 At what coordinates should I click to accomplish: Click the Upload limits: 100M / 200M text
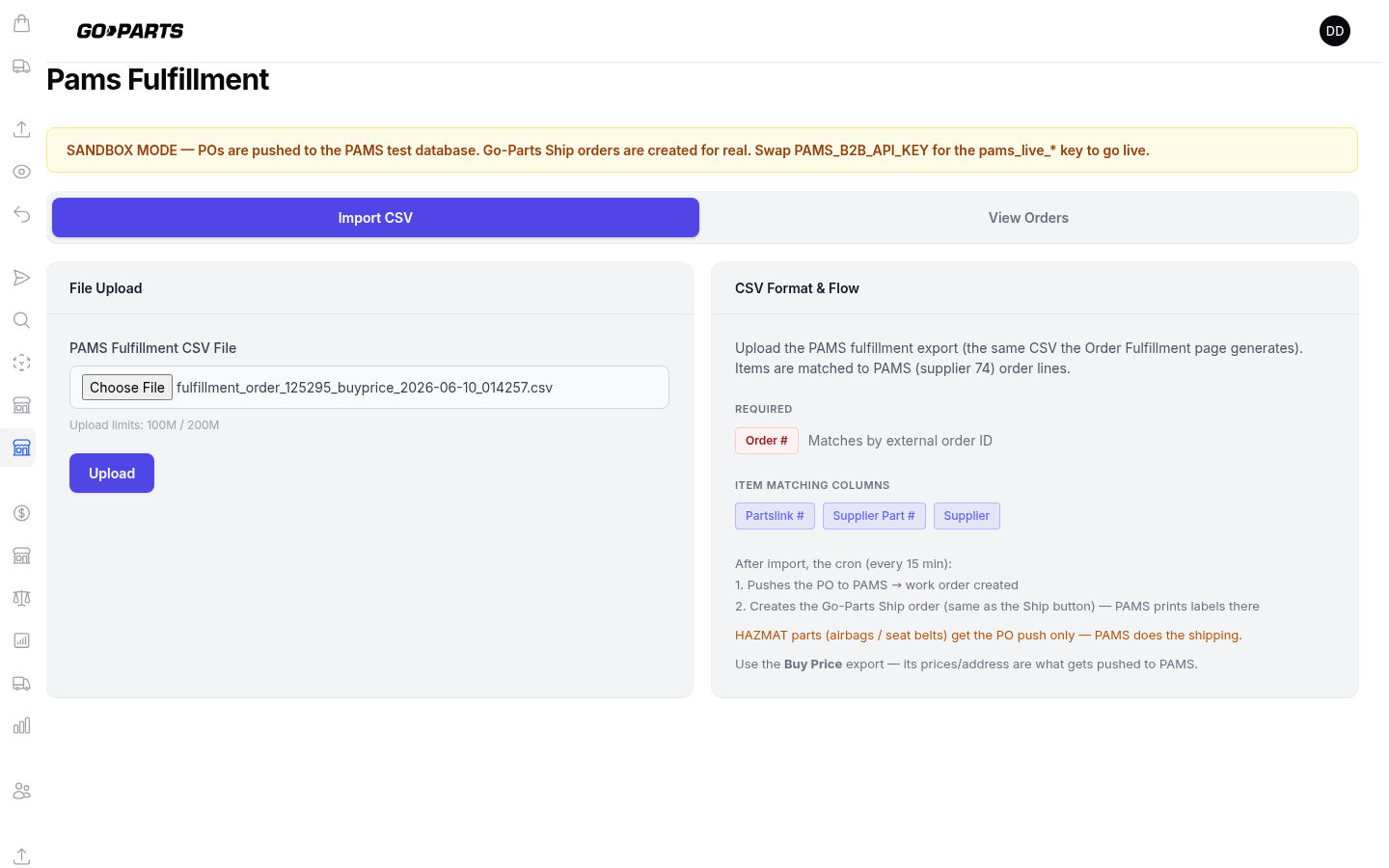tap(145, 425)
